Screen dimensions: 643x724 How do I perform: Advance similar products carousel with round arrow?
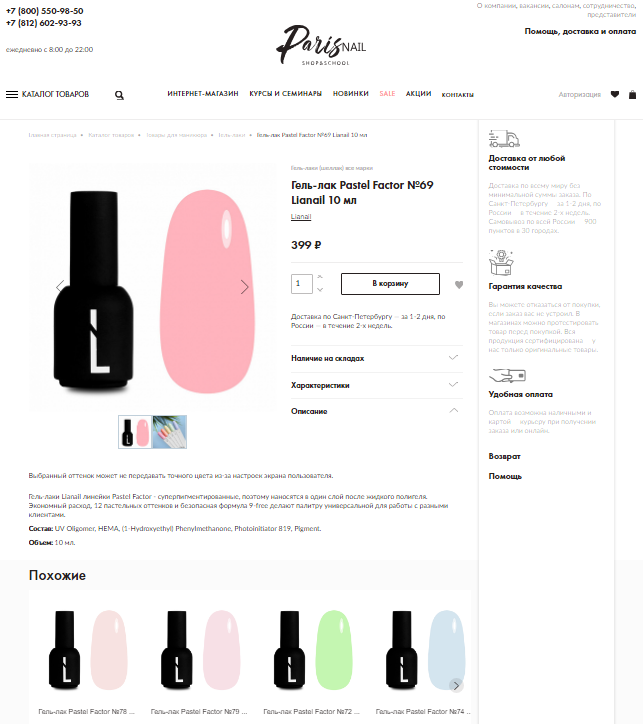click(x=456, y=685)
